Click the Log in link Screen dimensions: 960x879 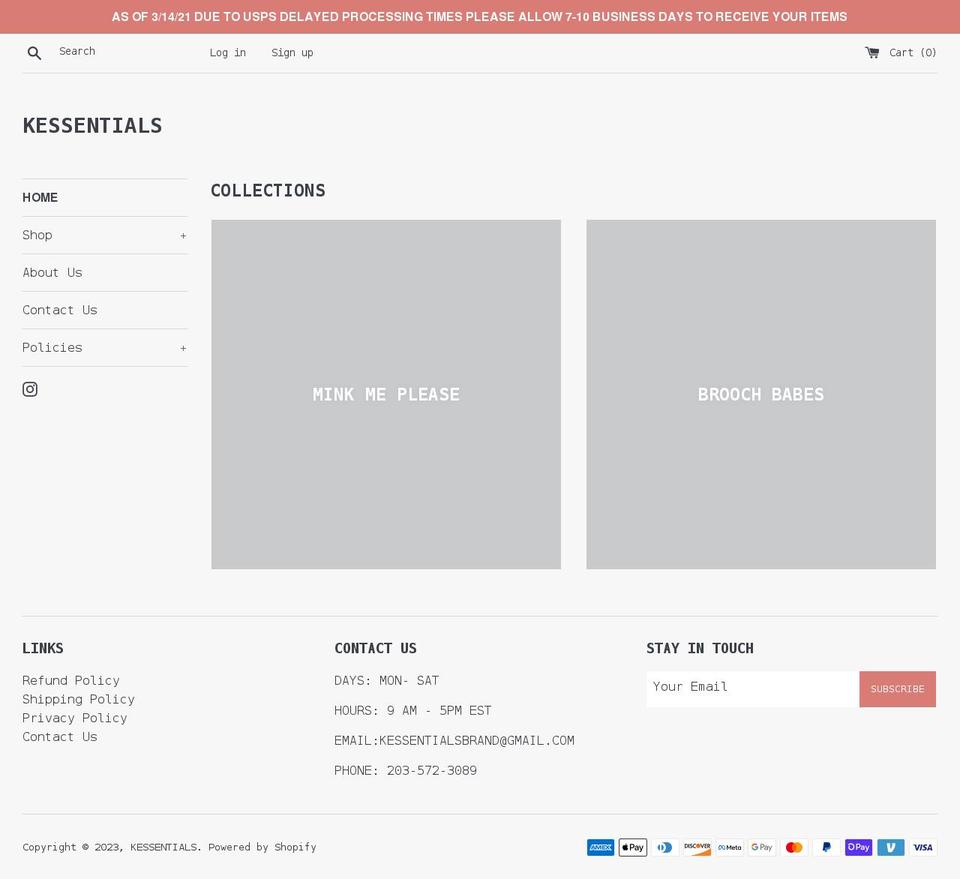coord(228,53)
